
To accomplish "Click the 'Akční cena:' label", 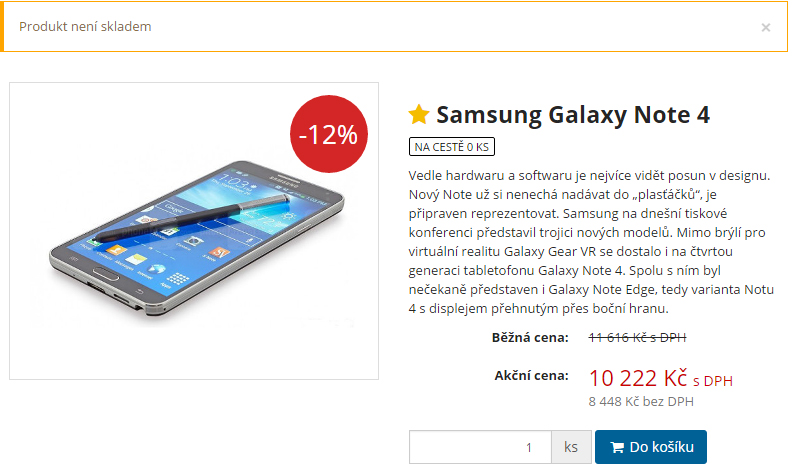I will tap(532, 376).
